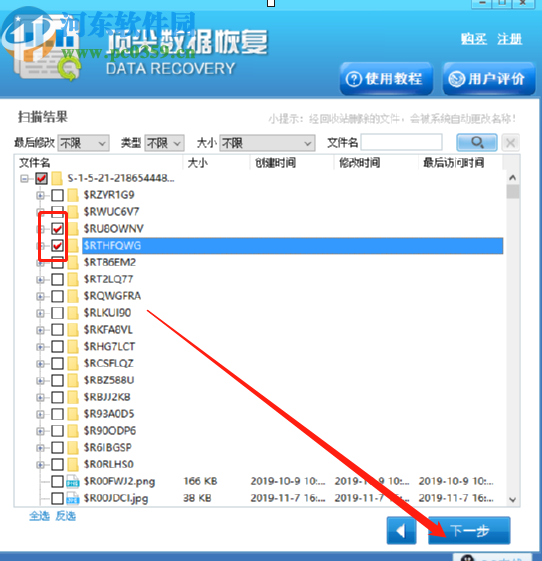Check the $RT2LQ77 folder checkbox
Viewport: 542px width, 561px height.
(x=57, y=279)
